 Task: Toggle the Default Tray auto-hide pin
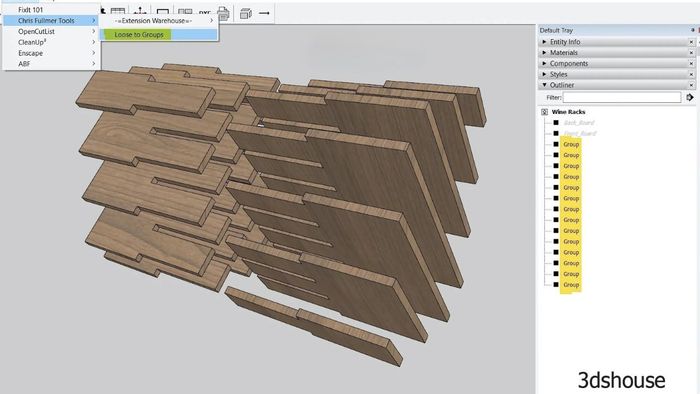(692, 30)
